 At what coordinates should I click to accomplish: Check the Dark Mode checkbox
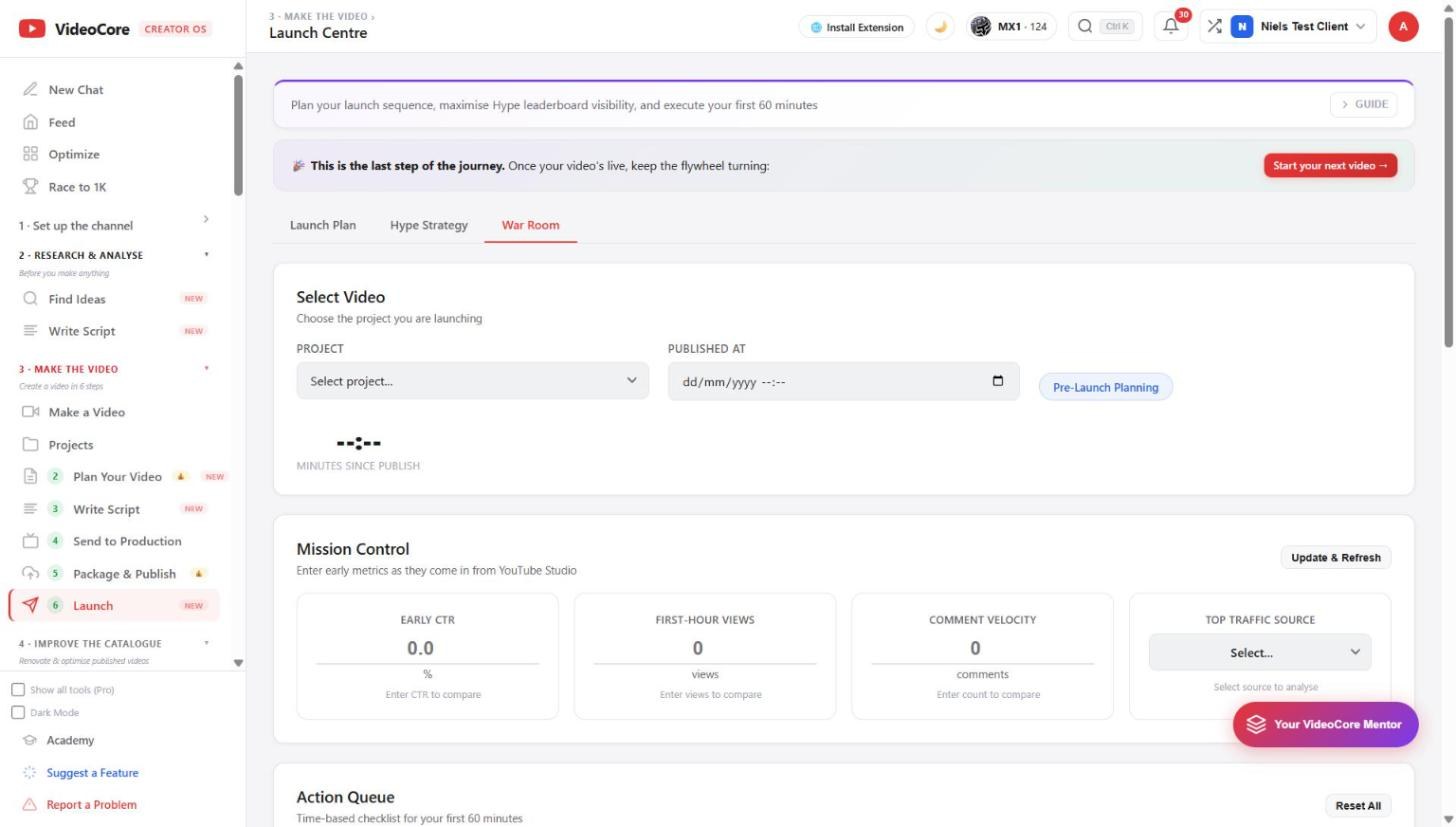coord(18,713)
